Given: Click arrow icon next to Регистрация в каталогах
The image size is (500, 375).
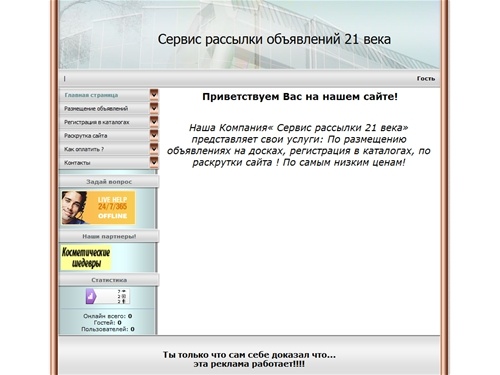Looking at the screenshot, I should 154,122.
